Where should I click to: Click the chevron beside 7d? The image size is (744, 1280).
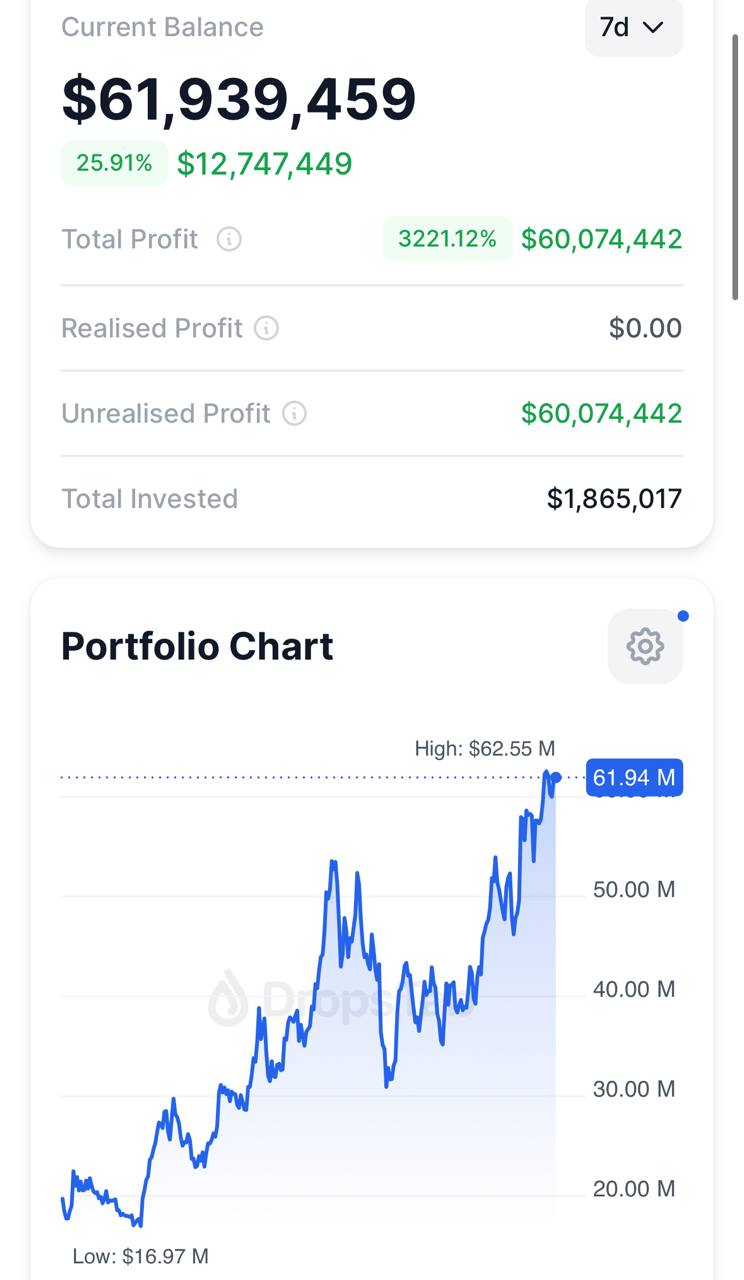(x=654, y=28)
